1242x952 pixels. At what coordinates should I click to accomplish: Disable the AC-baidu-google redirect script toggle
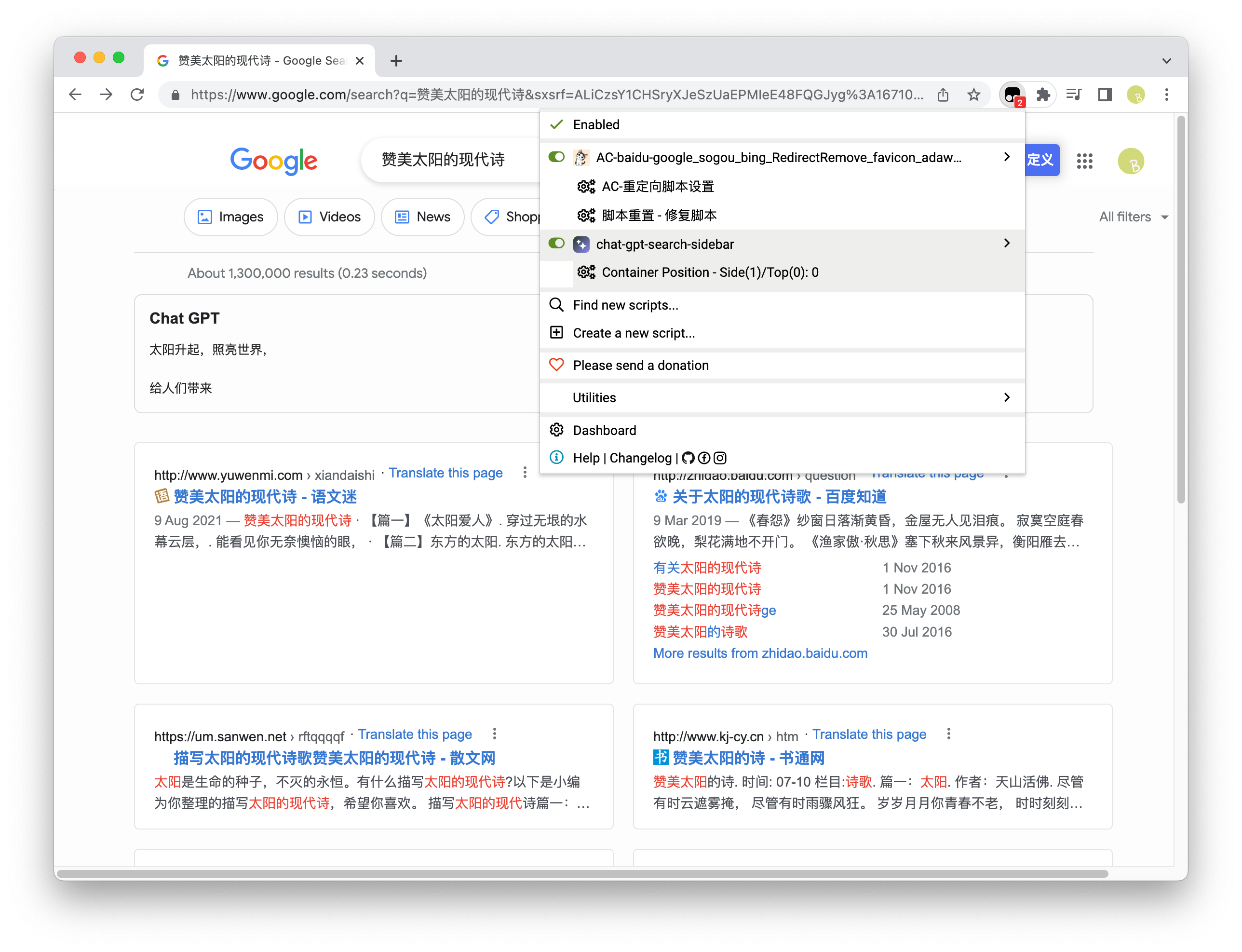coord(556,157)
